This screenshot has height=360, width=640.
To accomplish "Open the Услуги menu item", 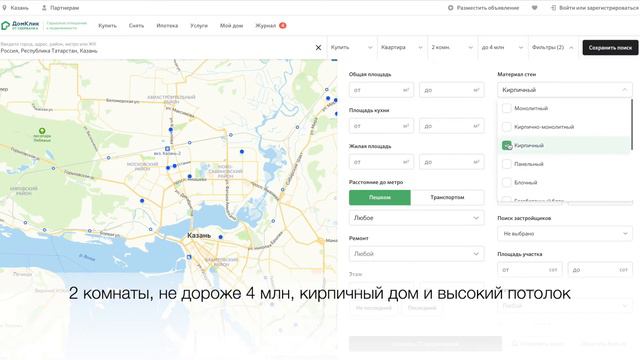I will click(x=199, y=26).
